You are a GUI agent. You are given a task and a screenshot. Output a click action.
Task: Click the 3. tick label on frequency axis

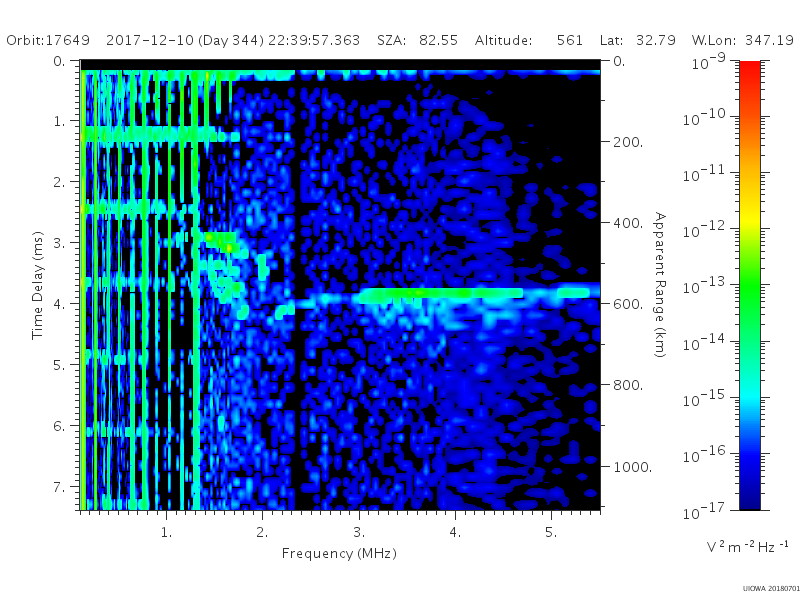coord(359,532)
